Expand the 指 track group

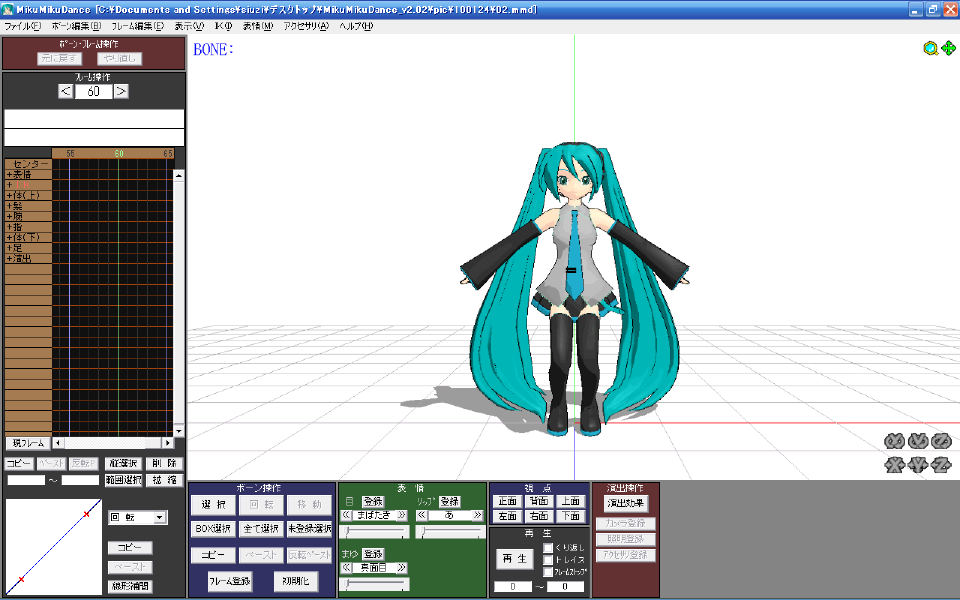pos(9,227)
